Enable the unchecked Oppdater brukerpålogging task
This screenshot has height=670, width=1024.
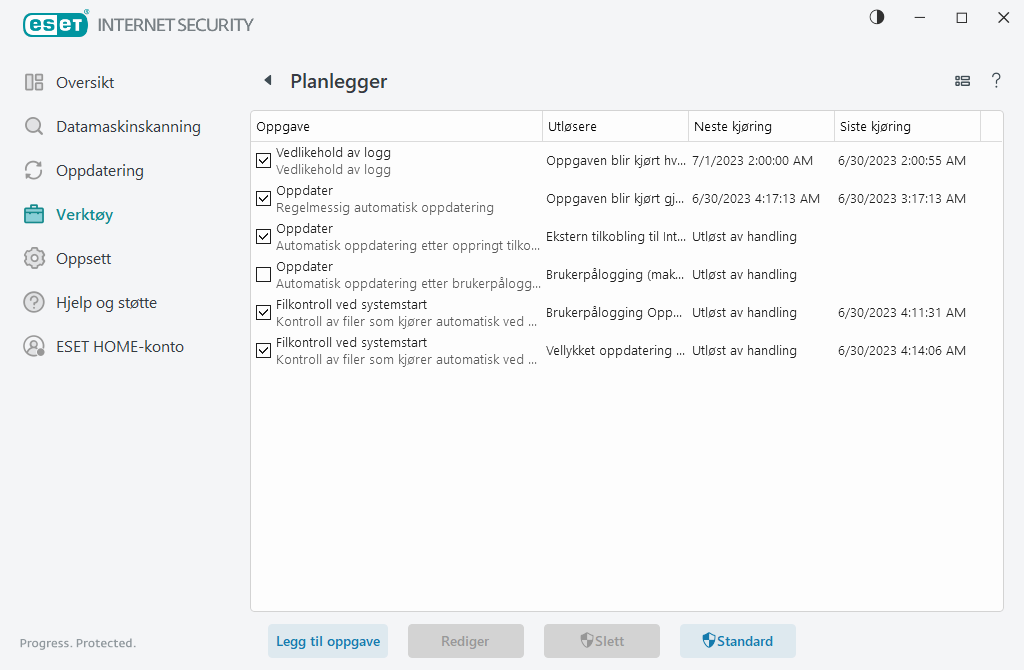click(264, 275)
